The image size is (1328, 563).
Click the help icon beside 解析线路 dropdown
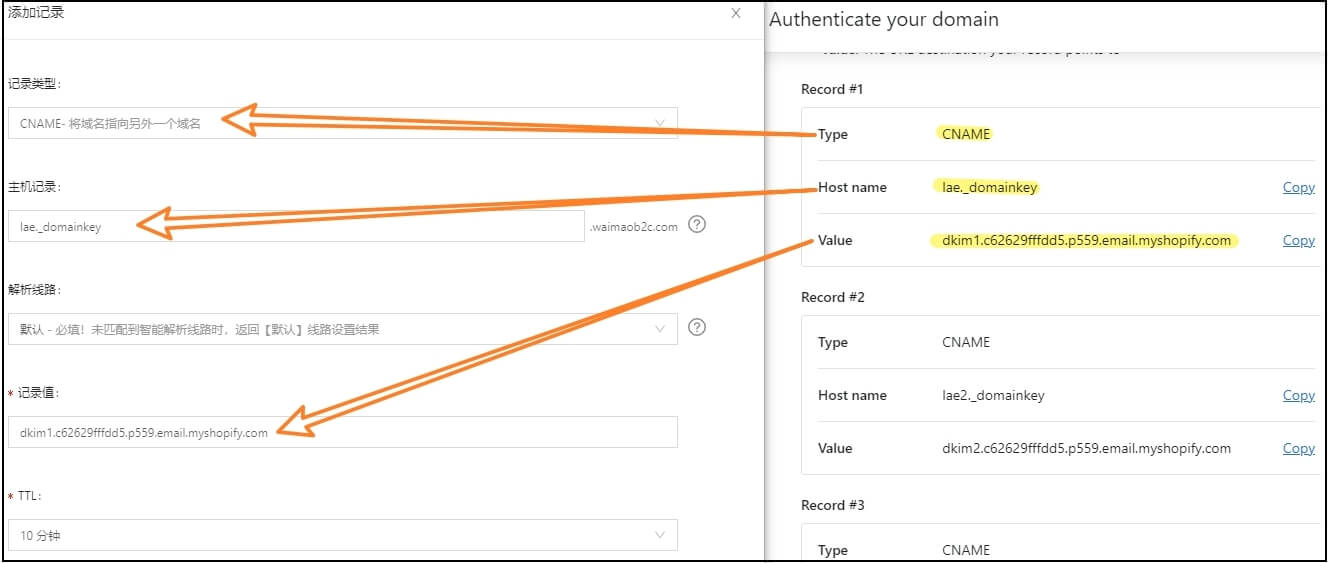(698, 327)
